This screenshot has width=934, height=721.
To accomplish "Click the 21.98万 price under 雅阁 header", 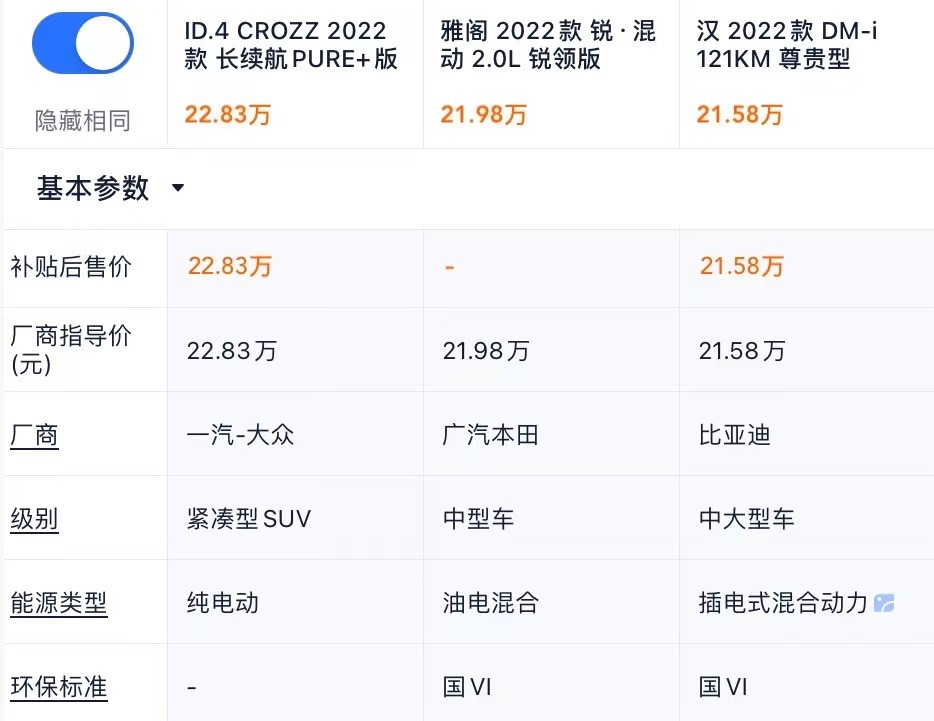I will [x=483, y=115].
